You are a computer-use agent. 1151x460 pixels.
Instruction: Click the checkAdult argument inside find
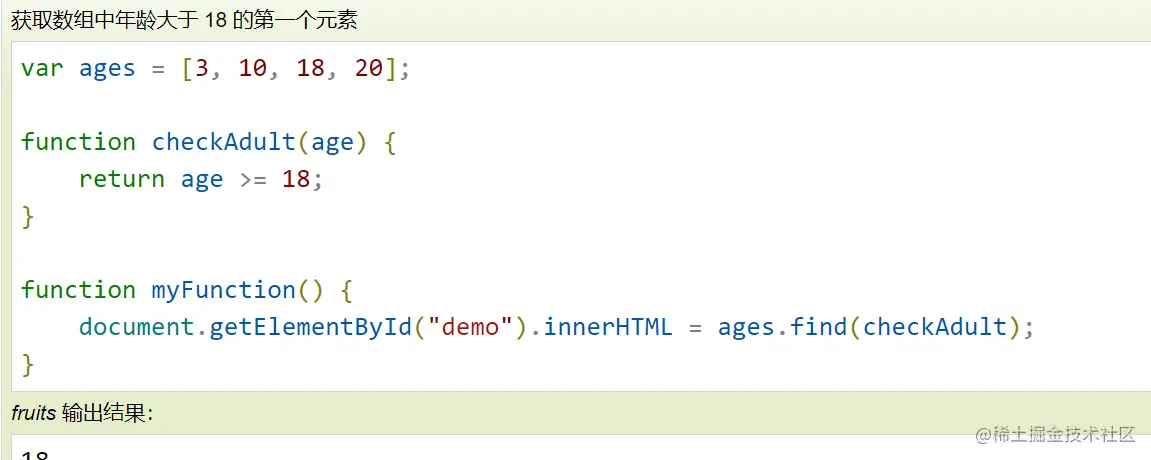coord(934,327)
